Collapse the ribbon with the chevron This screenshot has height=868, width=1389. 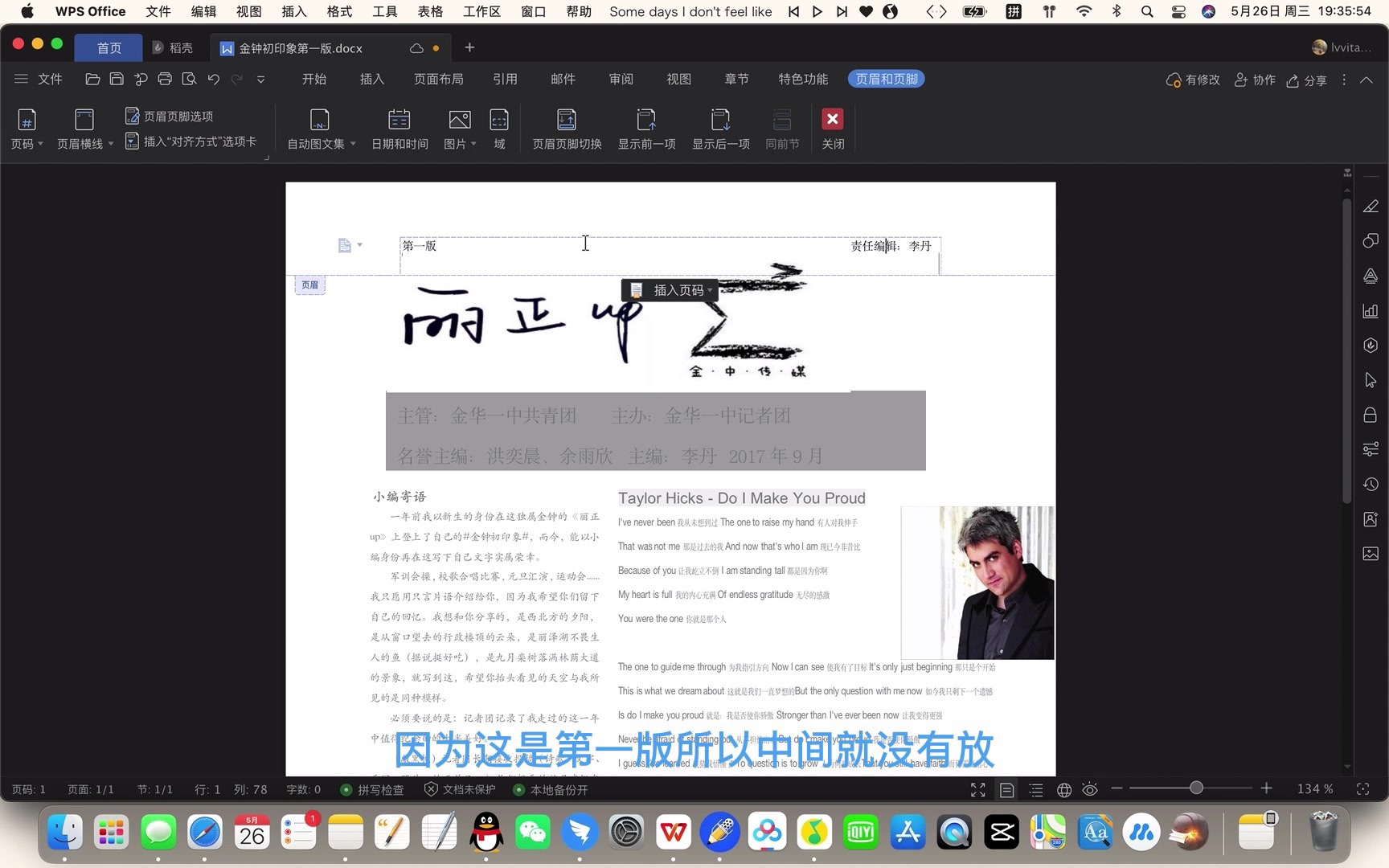[1366, 80]
